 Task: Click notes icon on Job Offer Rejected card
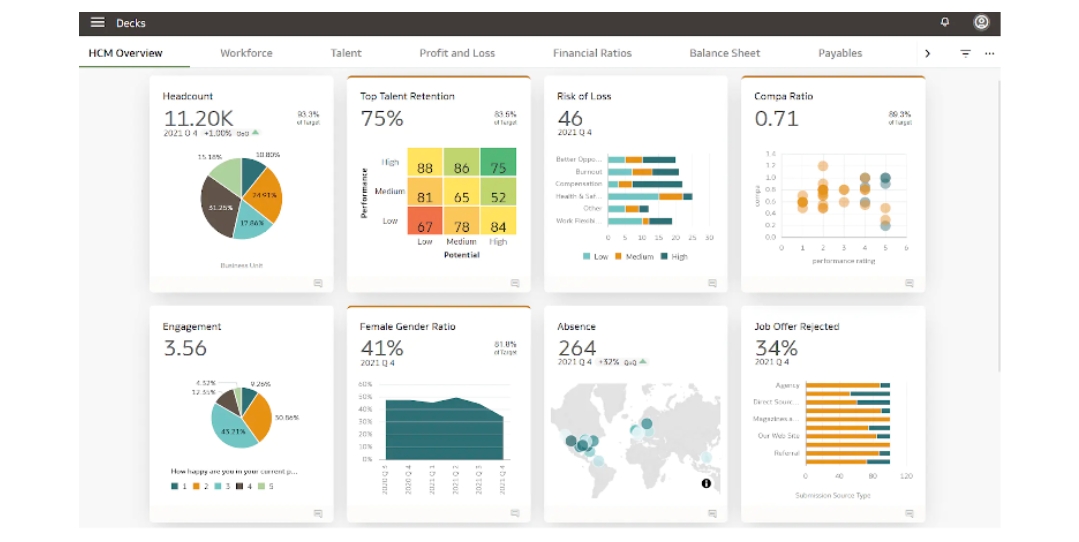[909, 513]
